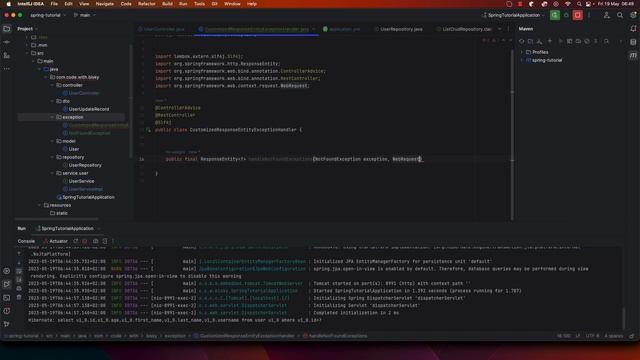This screenshot has width=640, height=360.
Task: Open the Structure tool window icon
Action: click(7, 56)
